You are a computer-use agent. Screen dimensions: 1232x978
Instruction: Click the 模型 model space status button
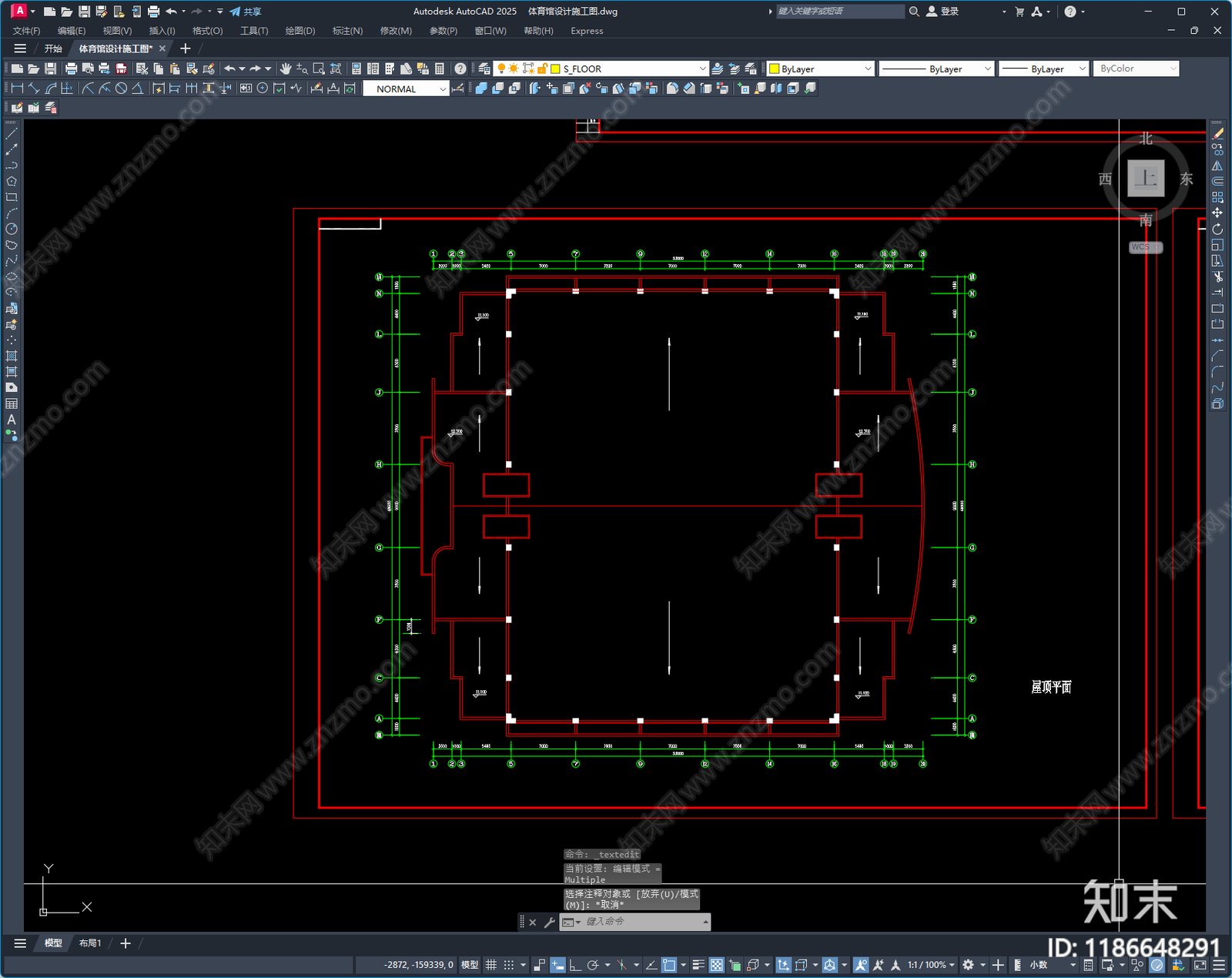click(x=470, y=965)
